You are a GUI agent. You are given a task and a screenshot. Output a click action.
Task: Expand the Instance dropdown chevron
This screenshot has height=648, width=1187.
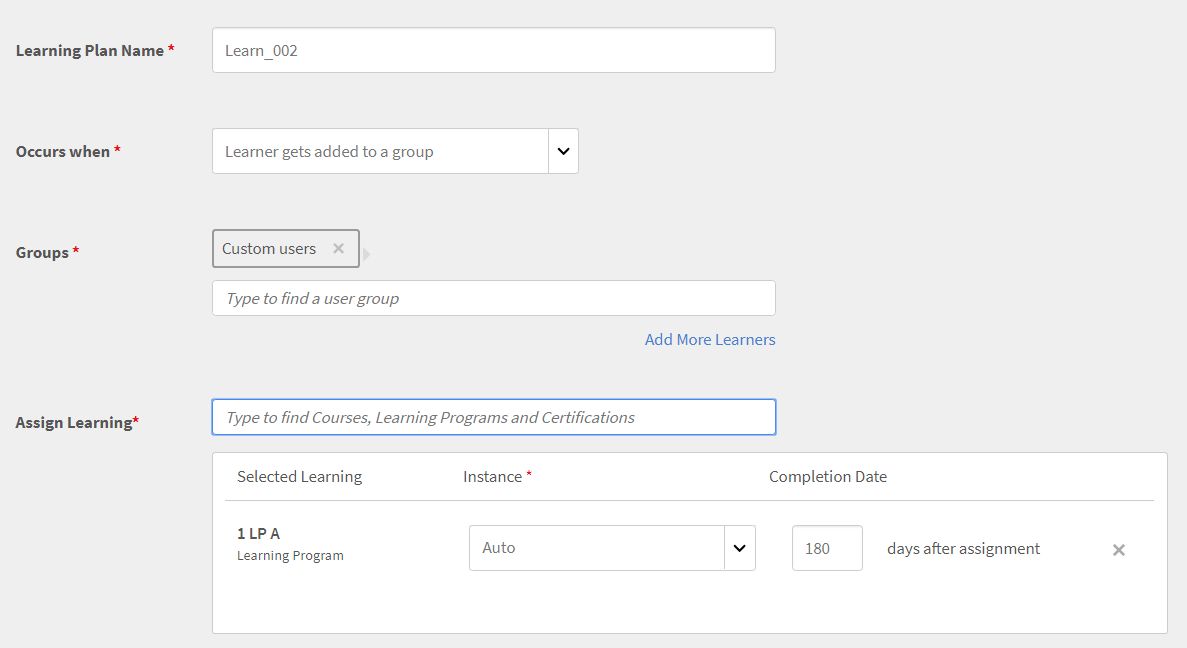[x=739, y=548]
